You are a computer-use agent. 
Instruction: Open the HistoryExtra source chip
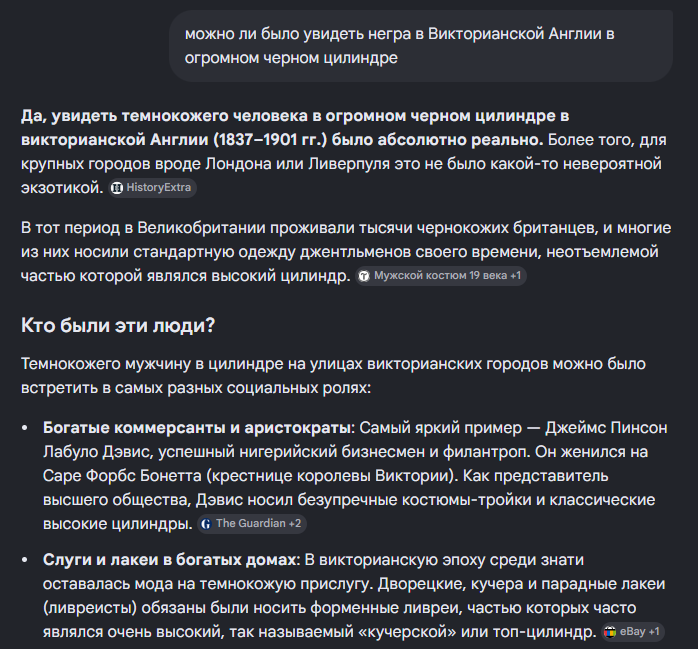pyautogui.click(x=152, y=188)
